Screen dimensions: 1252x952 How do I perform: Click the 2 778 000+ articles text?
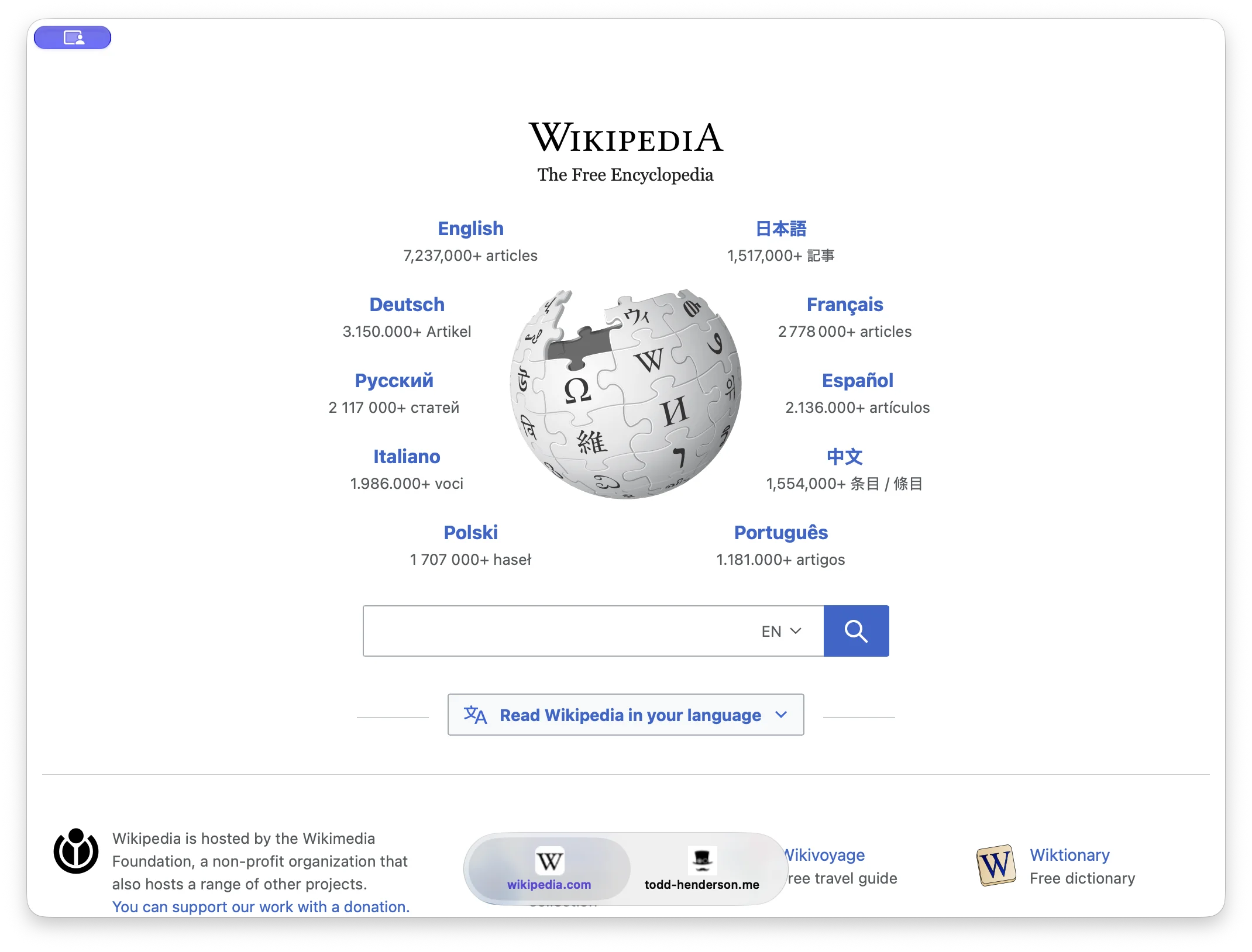coord(845,332)
